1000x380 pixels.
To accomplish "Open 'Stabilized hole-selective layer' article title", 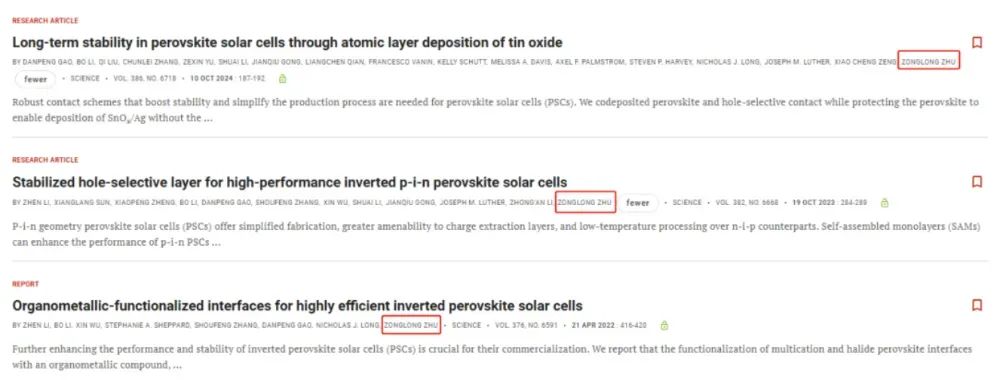I will (x=290, y=182).
